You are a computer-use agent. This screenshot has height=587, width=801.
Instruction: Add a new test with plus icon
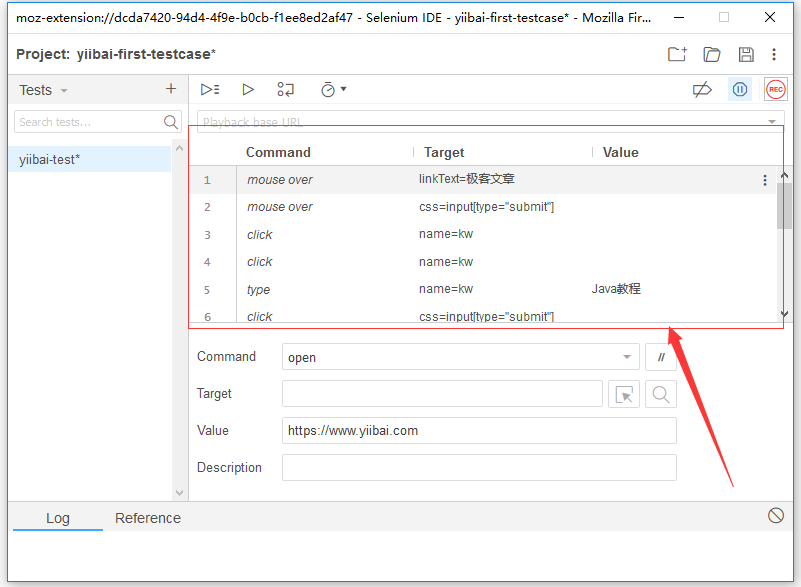tap(170, 89)
